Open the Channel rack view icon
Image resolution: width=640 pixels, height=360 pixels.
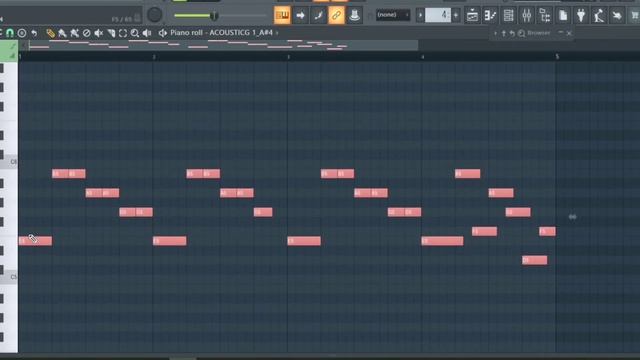tap(509, 16)
